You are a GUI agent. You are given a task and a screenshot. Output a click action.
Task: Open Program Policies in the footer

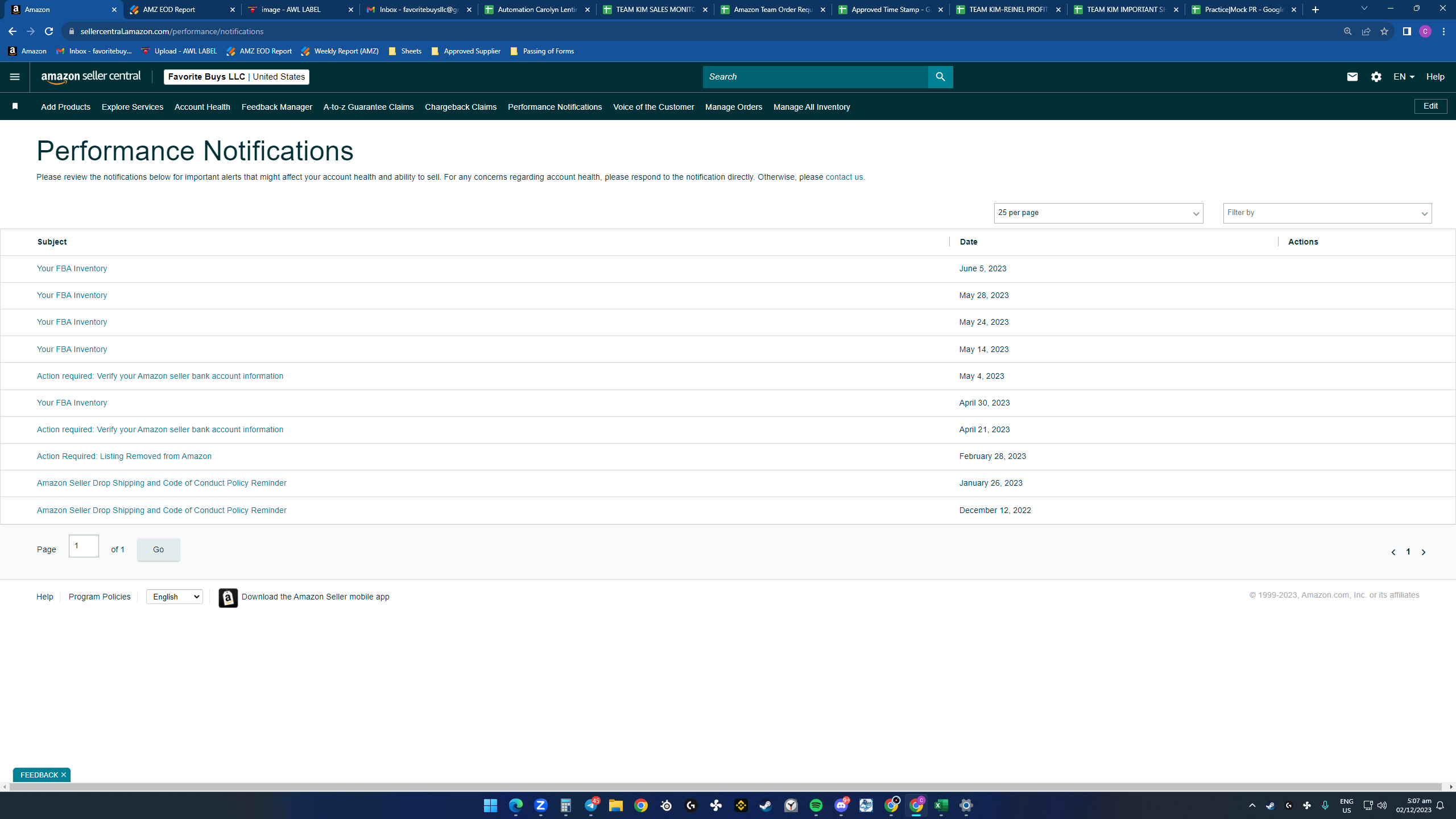tap(100, 597)
